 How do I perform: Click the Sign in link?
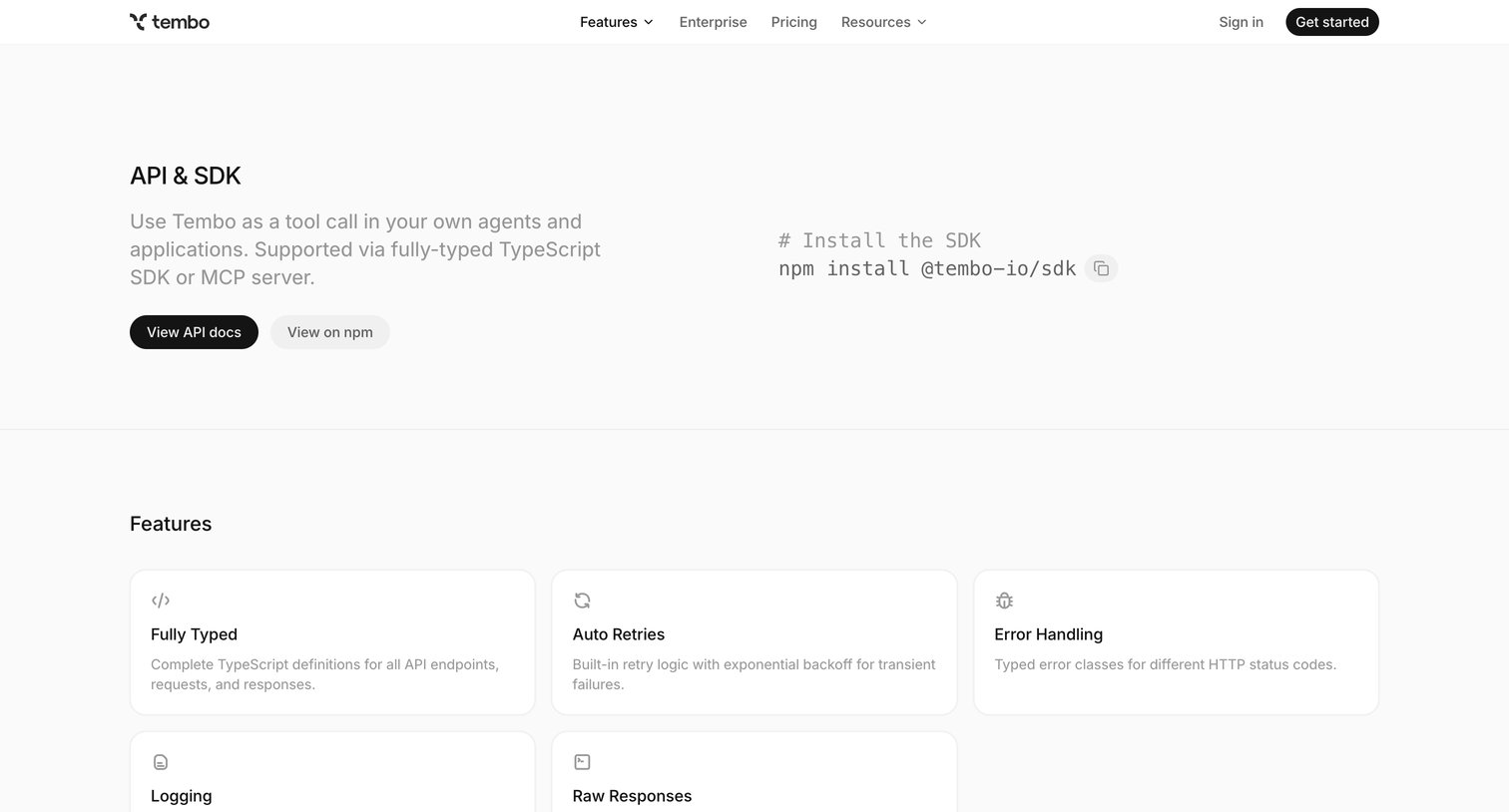[1241, 22]
